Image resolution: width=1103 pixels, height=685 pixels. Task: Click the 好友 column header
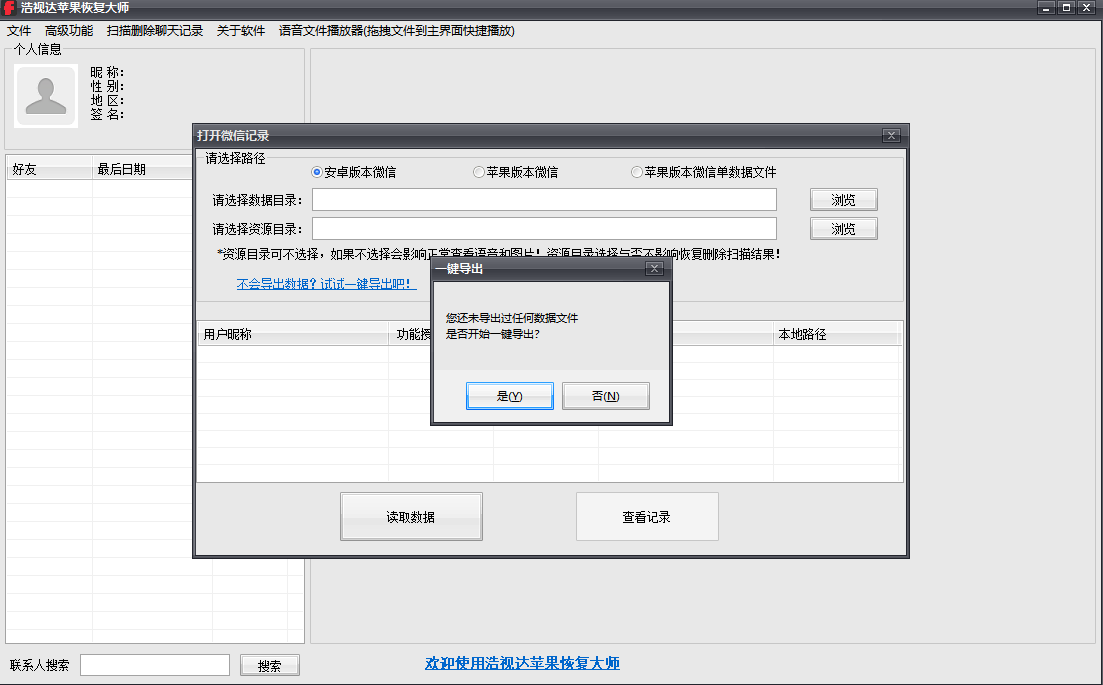click(x=49, y=169)
